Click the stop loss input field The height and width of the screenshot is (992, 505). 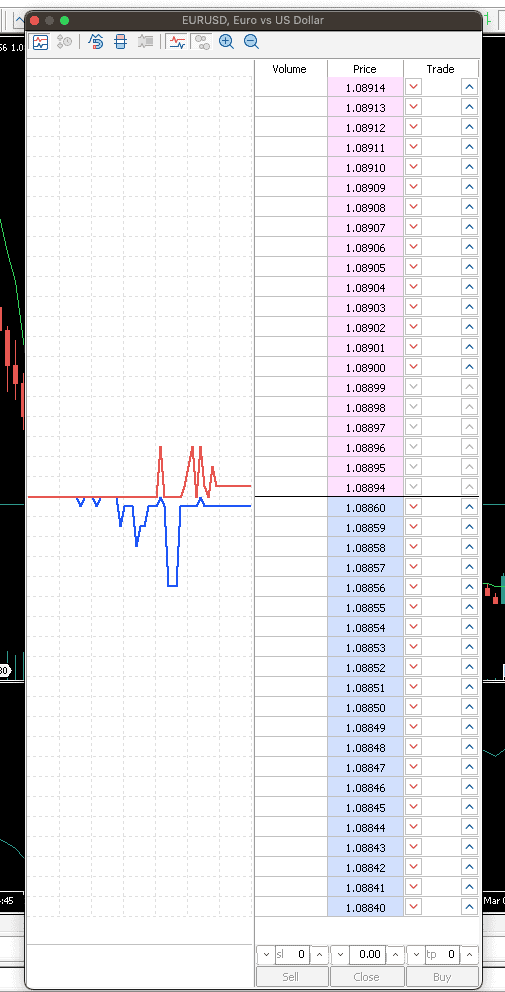(293, 954)
